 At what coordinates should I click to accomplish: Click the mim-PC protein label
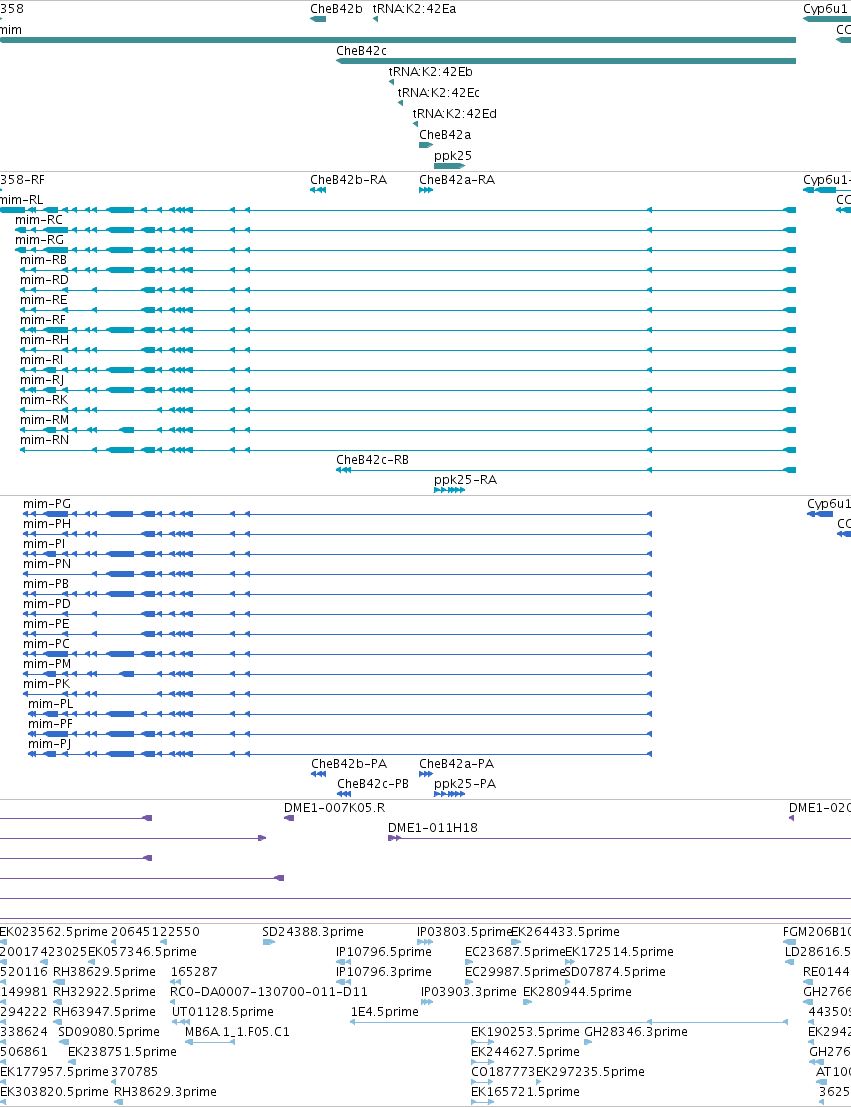47,644
